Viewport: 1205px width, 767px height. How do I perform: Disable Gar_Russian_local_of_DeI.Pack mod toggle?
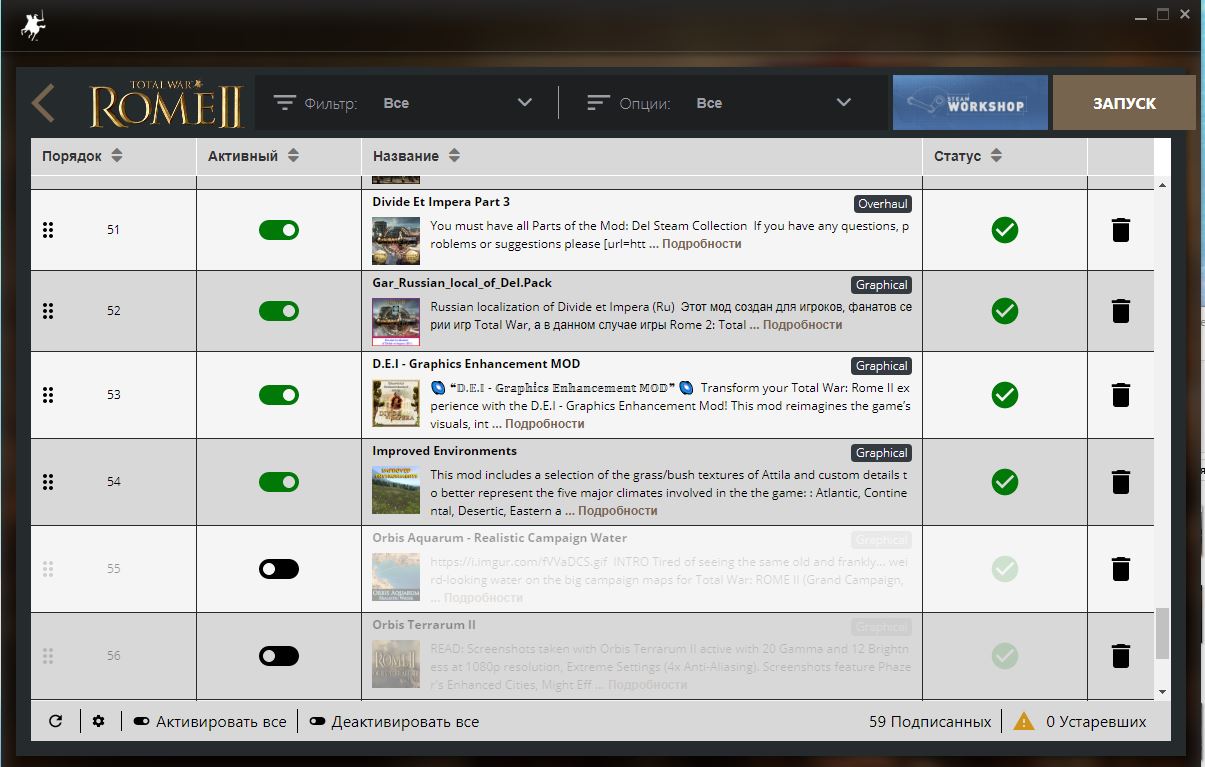(x=279, y=311)
